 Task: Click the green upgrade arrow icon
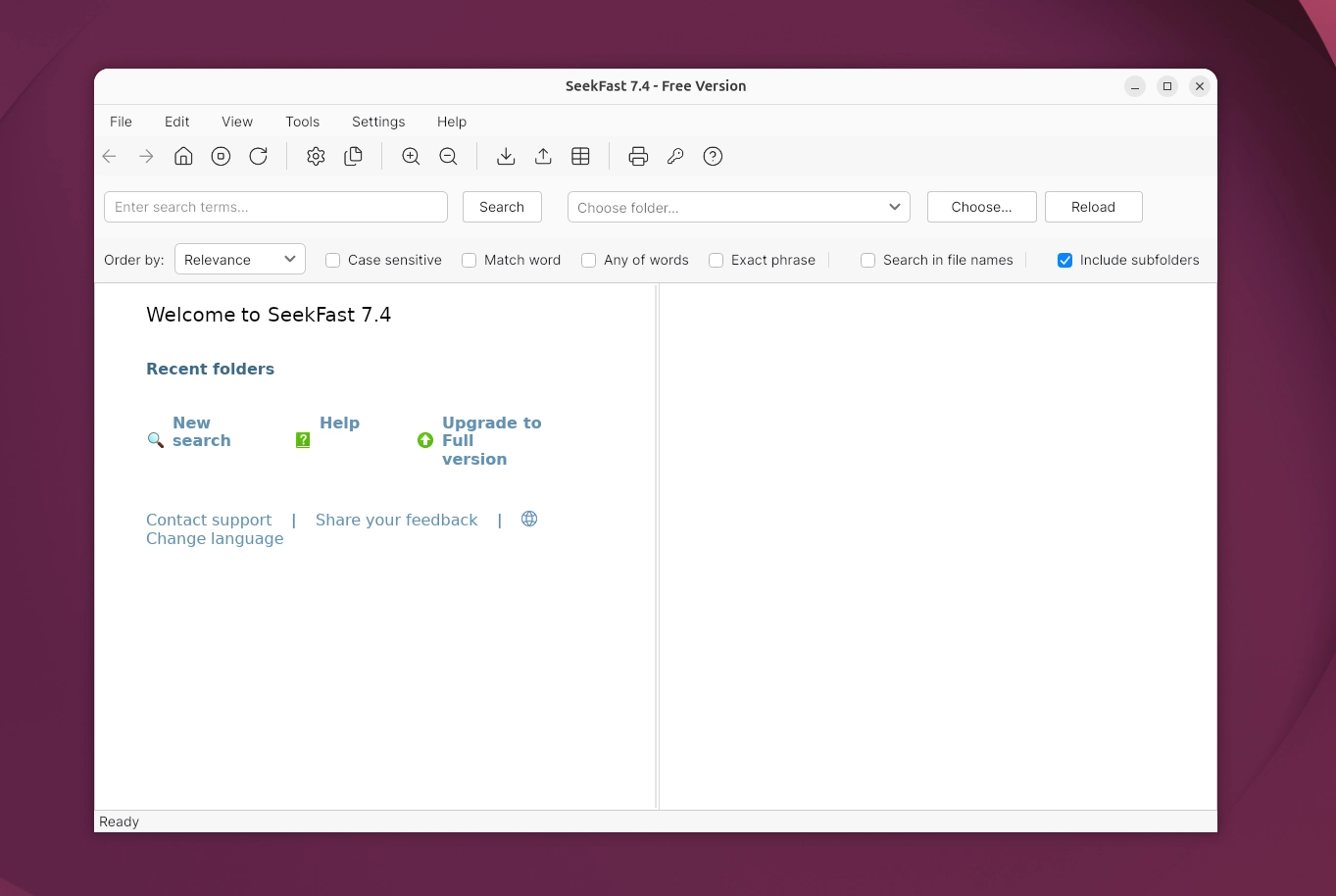[x=425, y=440]
